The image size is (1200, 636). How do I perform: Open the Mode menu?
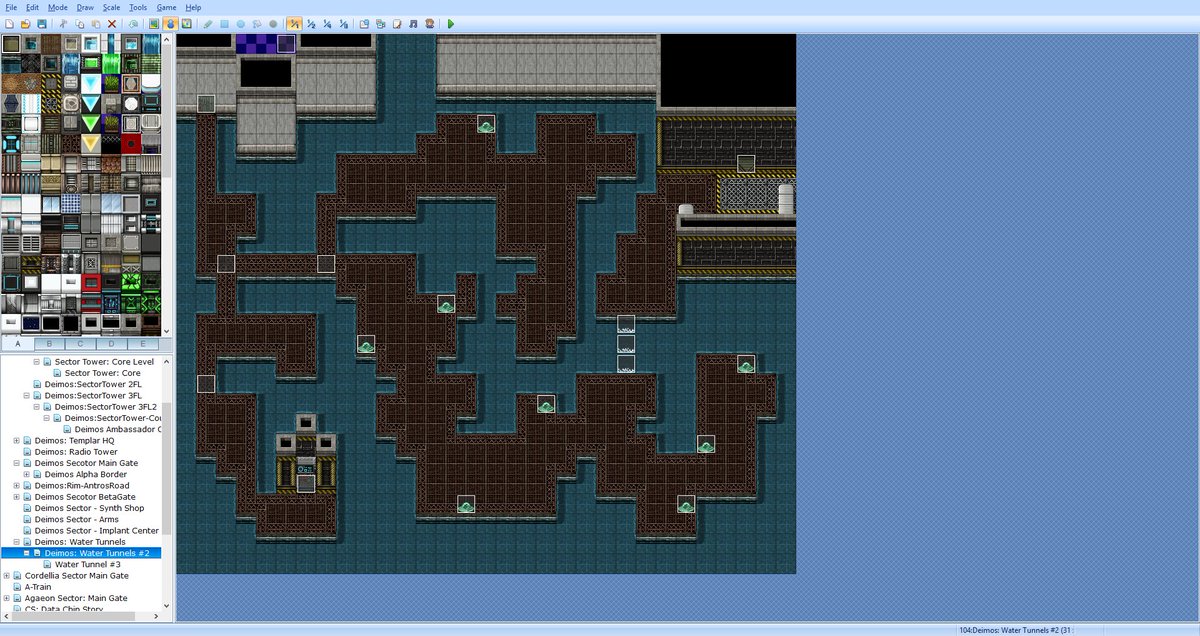point(58,7)
